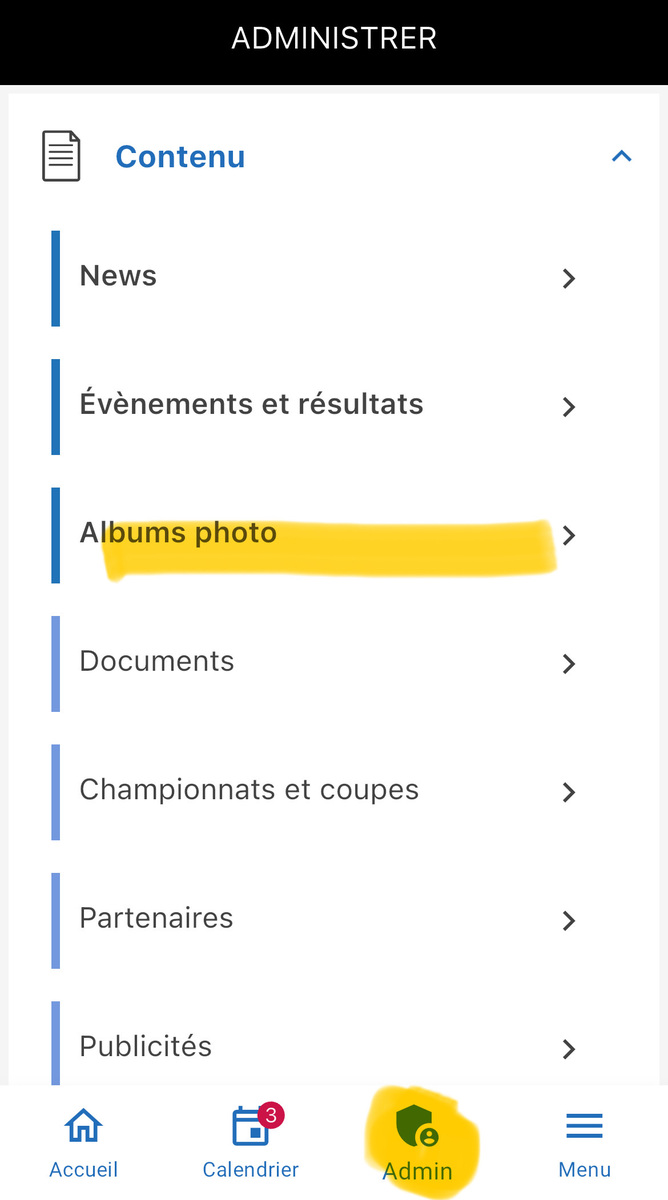Go to Publicités section

click(x=146, y=1046)
